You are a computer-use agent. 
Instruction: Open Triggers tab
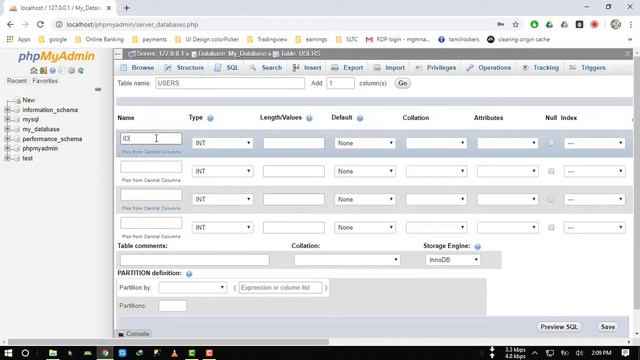(x=587, y=68)
